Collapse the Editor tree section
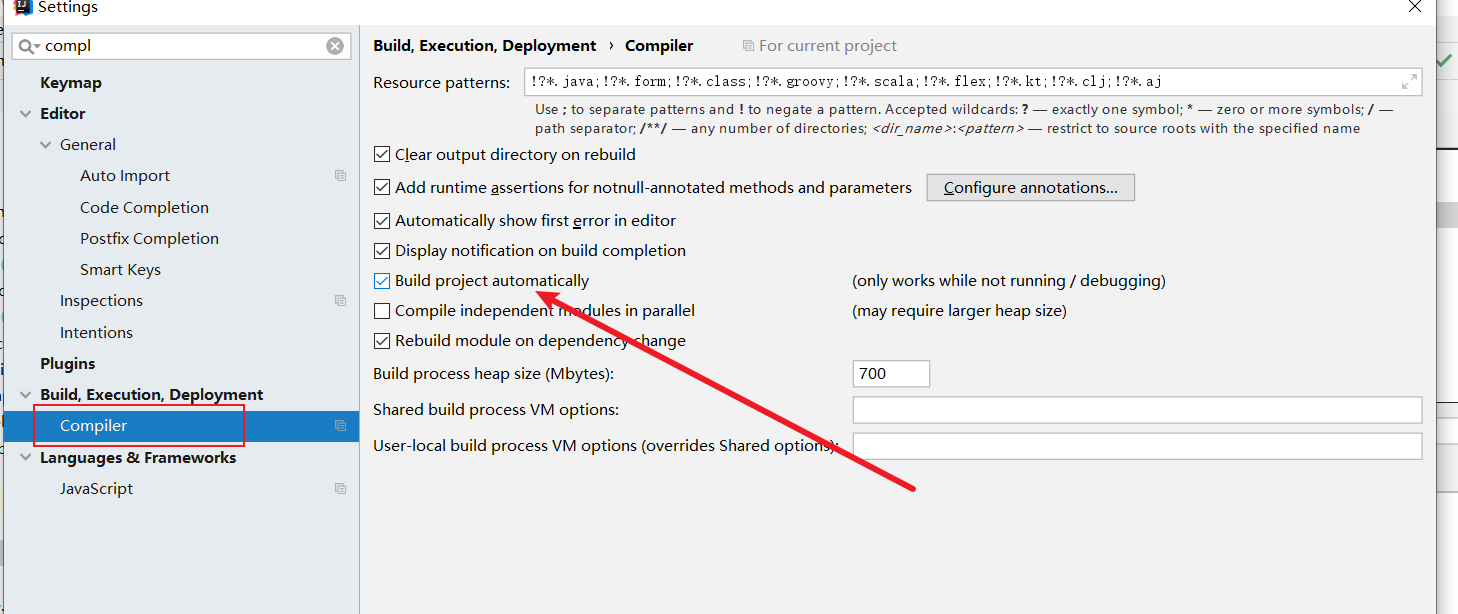1458x614 pixels. (x=25, y=114)
